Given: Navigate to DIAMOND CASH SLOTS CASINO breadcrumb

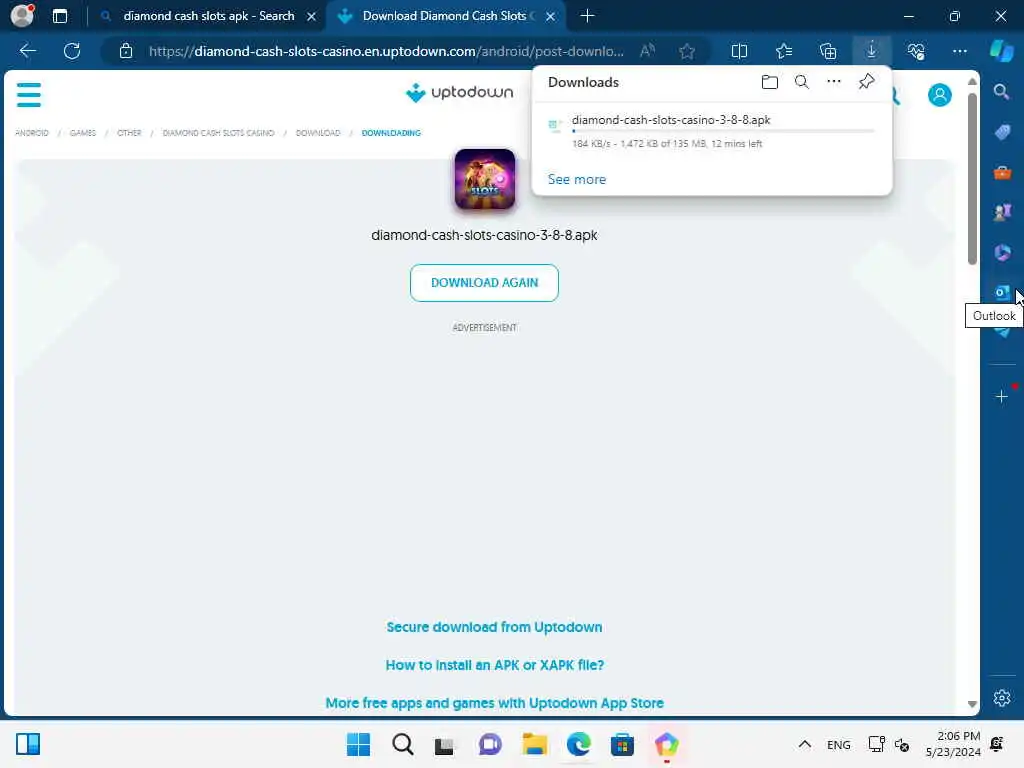Looking at the screenshot, I should pyautogui.click(x=218, y=133).
